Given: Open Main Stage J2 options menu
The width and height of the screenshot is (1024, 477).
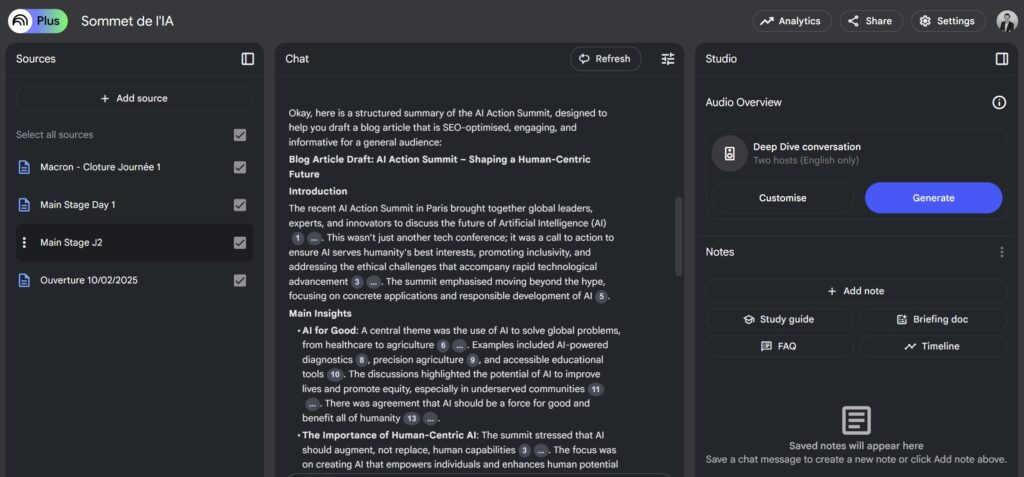Looking at the screenshot, I should tap(24, 243).
